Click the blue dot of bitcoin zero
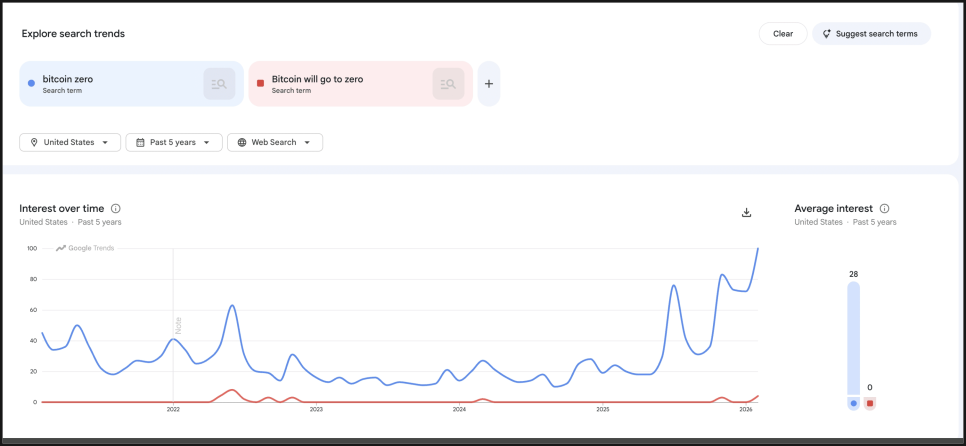The height and width of the screenshot is (446, 966). click(32, 83)
